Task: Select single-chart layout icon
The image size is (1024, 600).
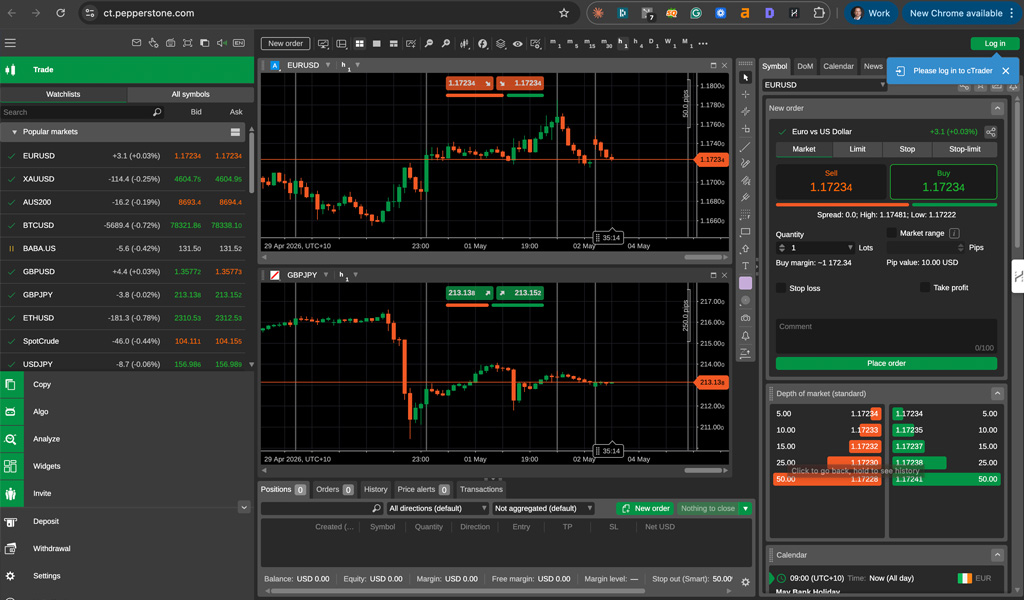Action: pos(376,44)
